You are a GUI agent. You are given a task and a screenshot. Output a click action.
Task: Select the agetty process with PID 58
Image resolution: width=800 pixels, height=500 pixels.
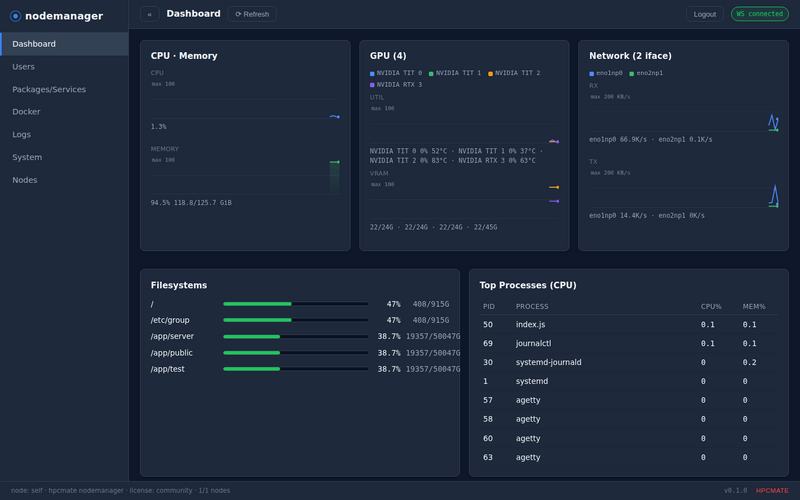(629, 419)
